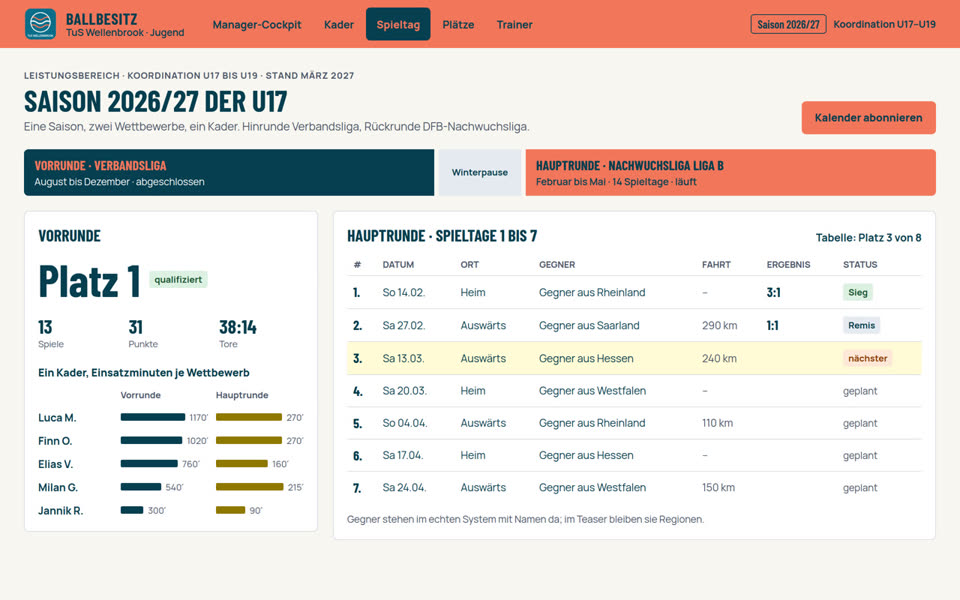Screen dimensions: 960x600
Task: Click the Gegner column header
Action: tap(557, 264)
